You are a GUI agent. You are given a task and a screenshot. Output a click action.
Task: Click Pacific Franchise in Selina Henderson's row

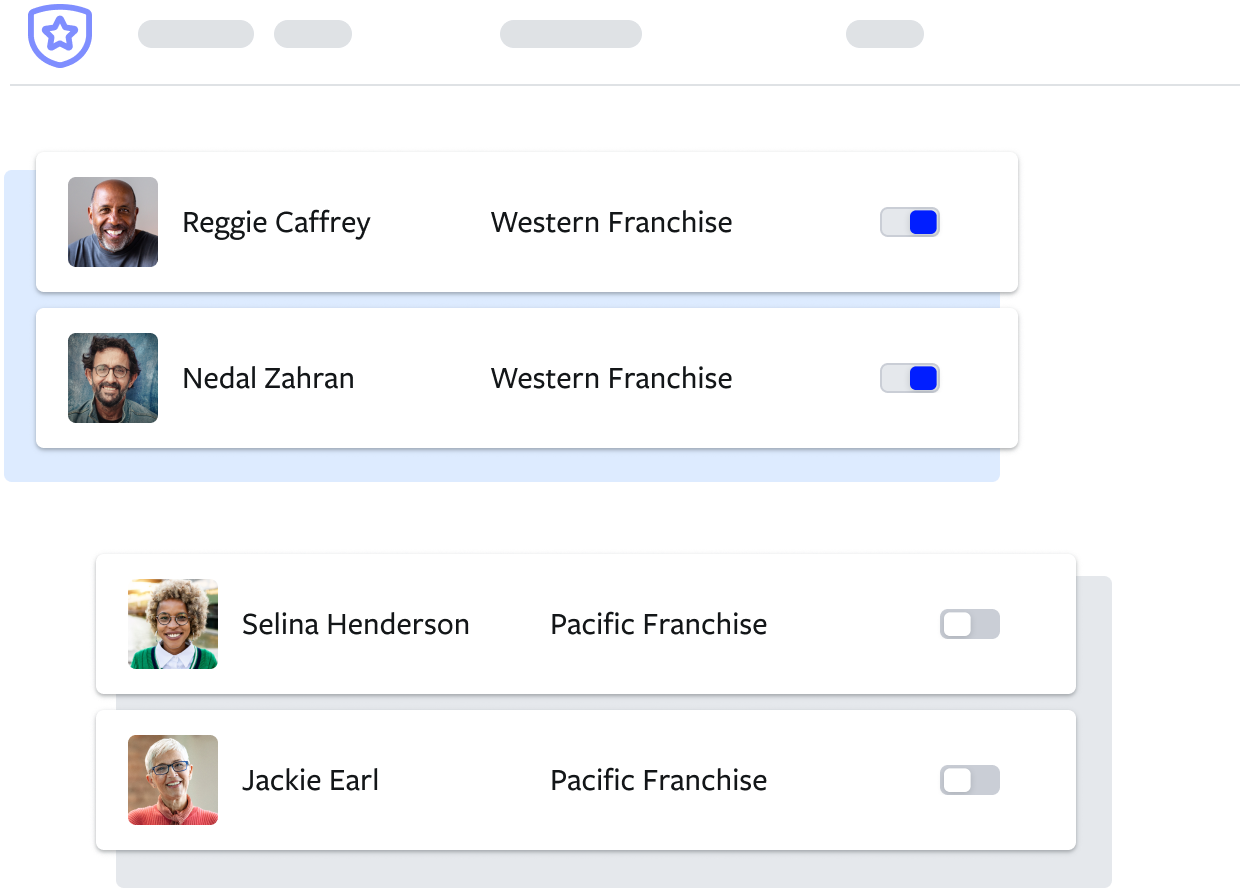tap(659, 625)
